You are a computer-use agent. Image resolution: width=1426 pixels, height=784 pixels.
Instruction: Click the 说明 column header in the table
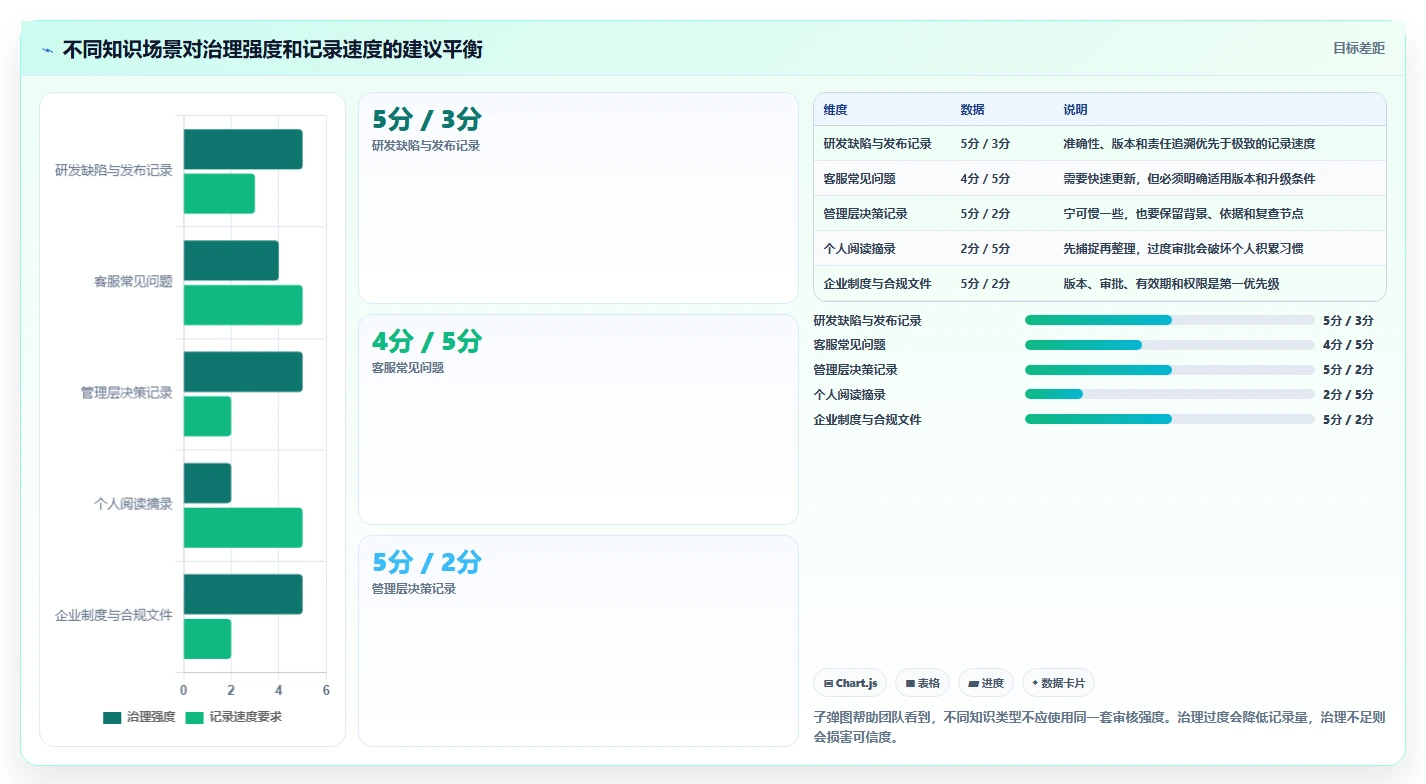[1075, 110]
